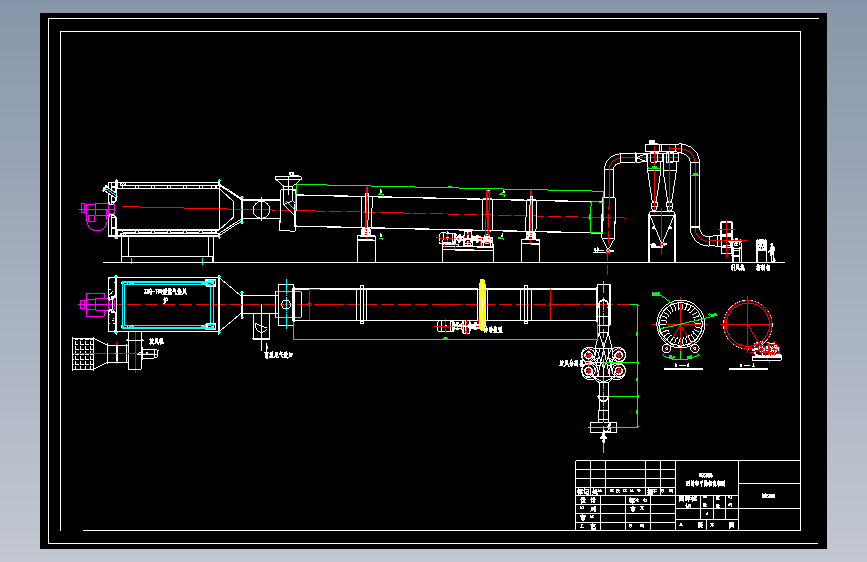The height and width of the screenshot is (562, 867).
Task: Select the drive motor assembly under the elevation drum
Action: point(467,240)
